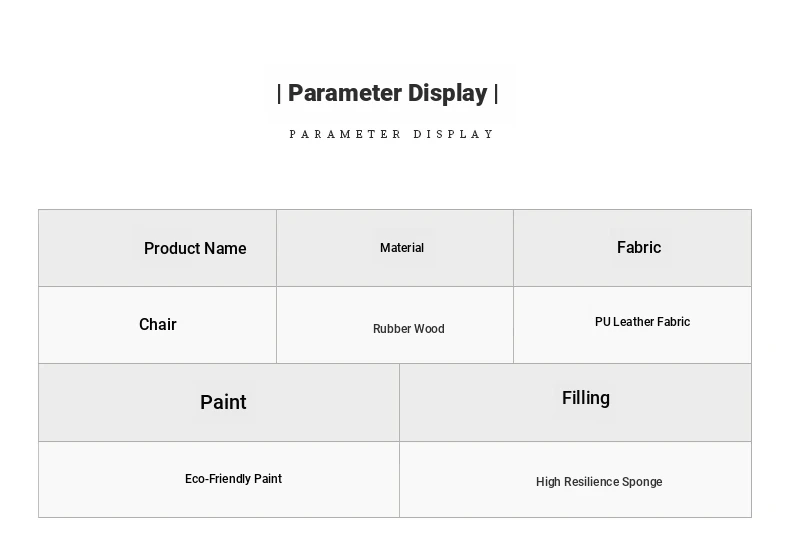This screenshot has height=555, width=790.
Task: Click the word Resilience in the filling value
Action: [x=592, y=482]
